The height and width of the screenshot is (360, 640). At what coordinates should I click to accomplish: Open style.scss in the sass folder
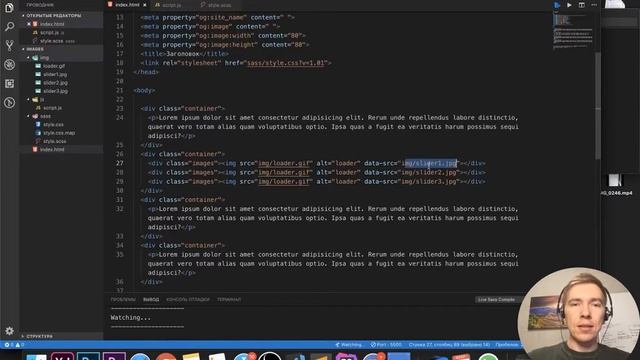(x=55, y=141)
